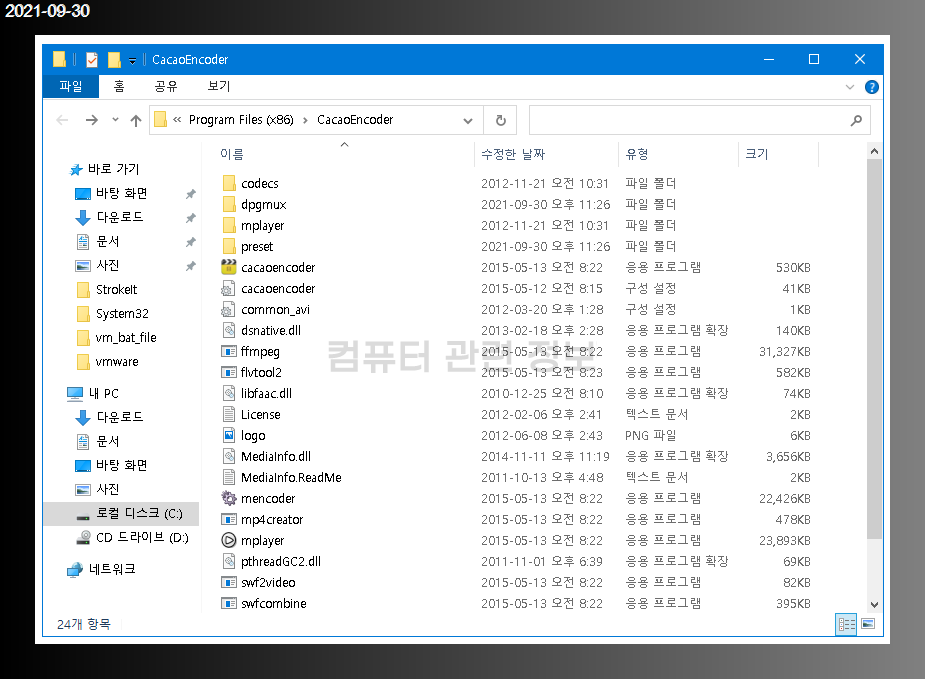Click the mplayer play-circle application icon
The width and height of the screenshot is (925, 679).
click(x=228, y=540)
